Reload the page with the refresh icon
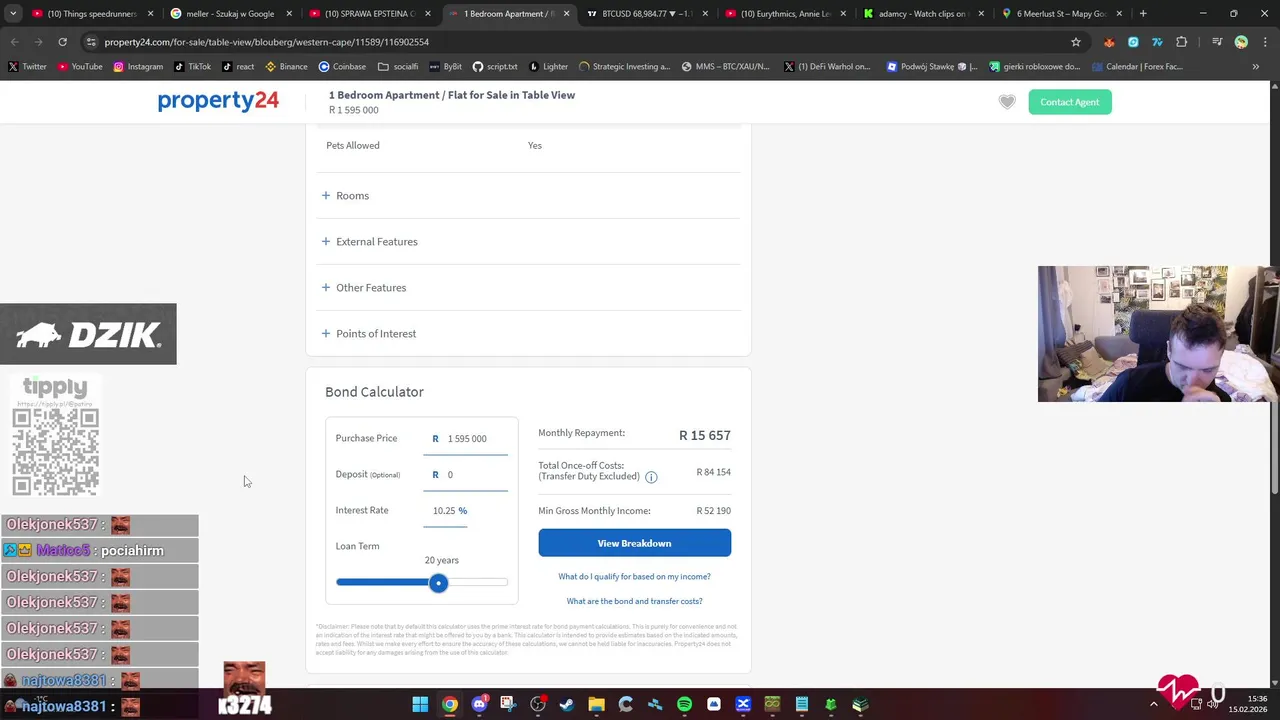Image resolution: width=1280 pixels, height=720 pixels. (62, 42)
